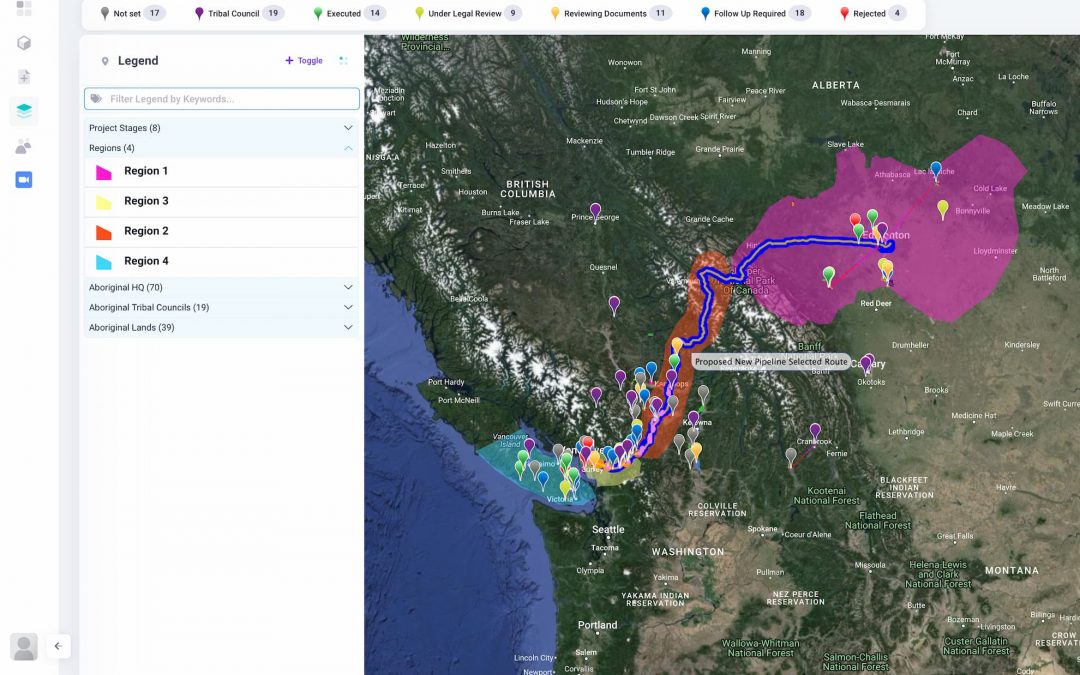
Task: Open the people/users sidebar icon
Action: click(x=24, y=146)
